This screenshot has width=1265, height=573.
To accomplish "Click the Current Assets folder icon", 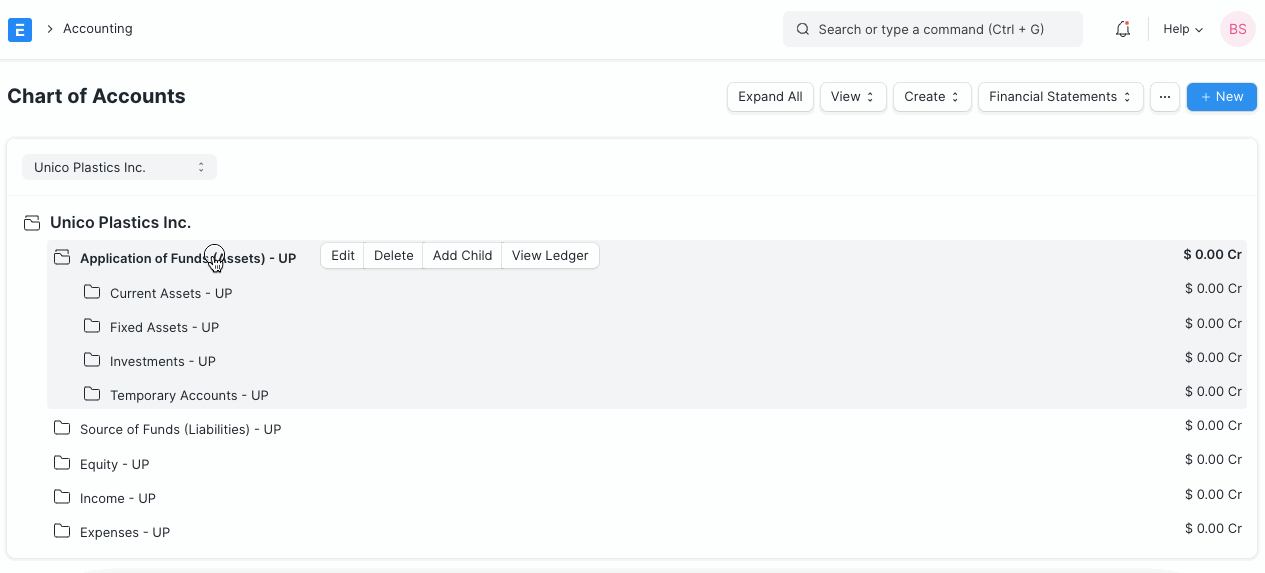I will 92,293.
